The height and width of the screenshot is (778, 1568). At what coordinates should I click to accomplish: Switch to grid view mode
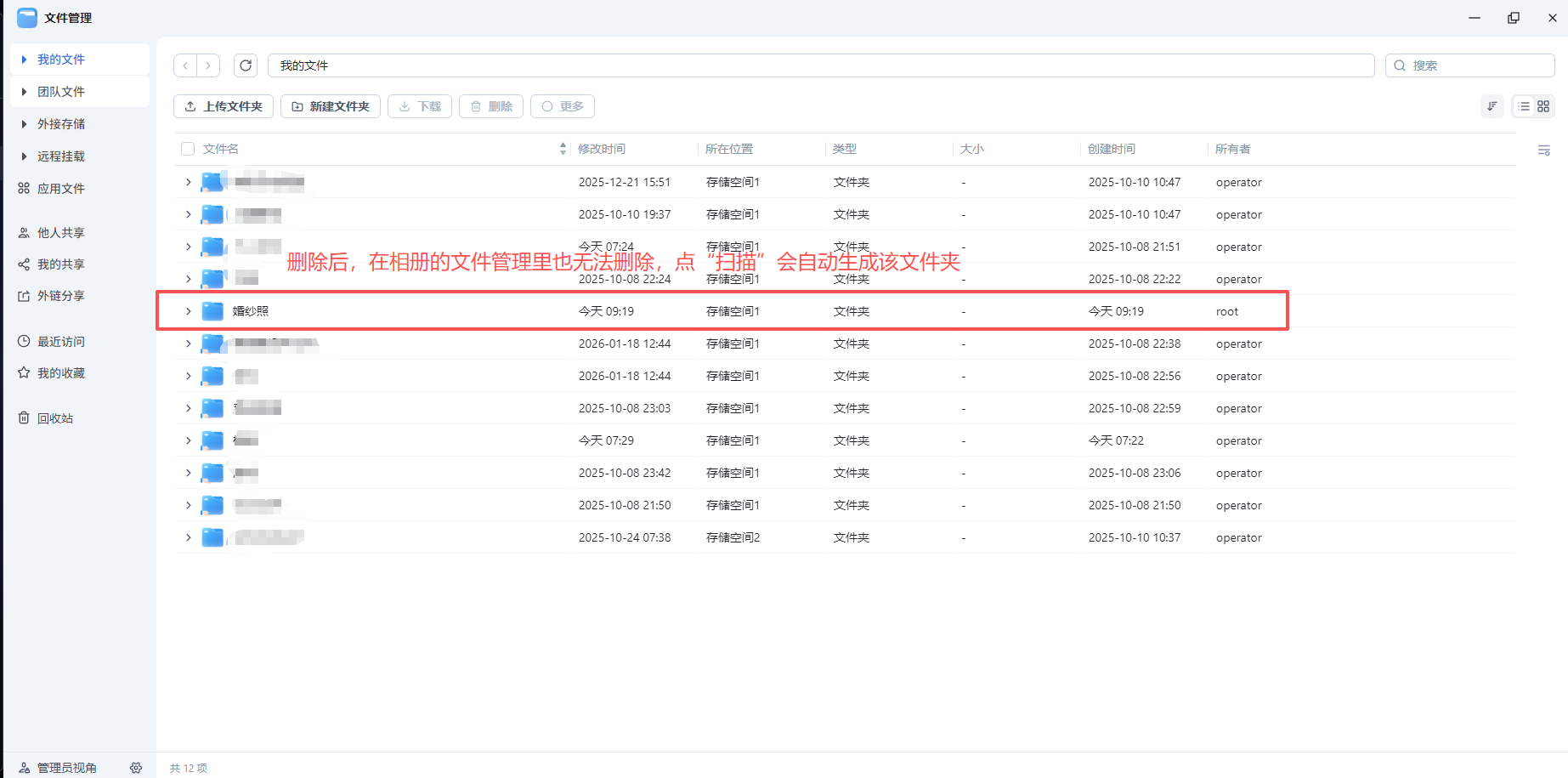pos(1544,106)
